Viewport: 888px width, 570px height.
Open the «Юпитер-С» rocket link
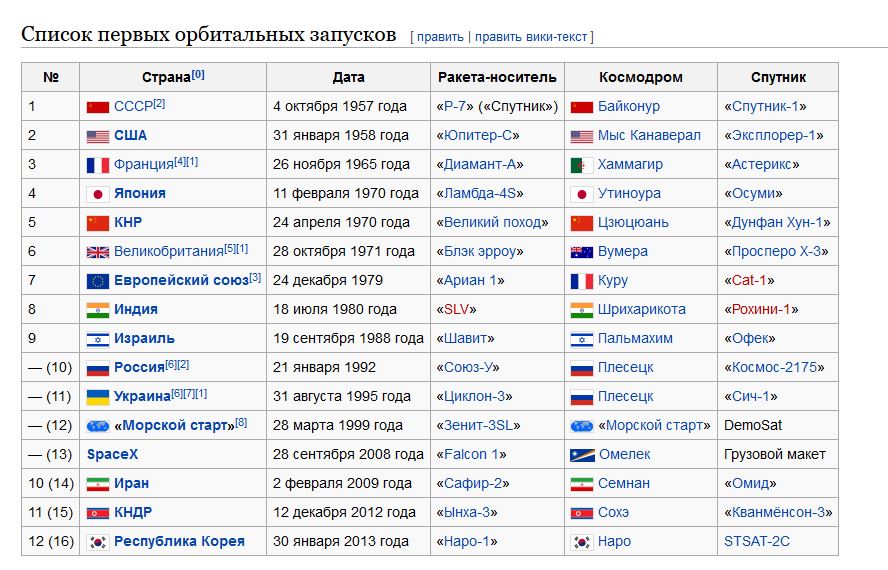click(477, 135)
